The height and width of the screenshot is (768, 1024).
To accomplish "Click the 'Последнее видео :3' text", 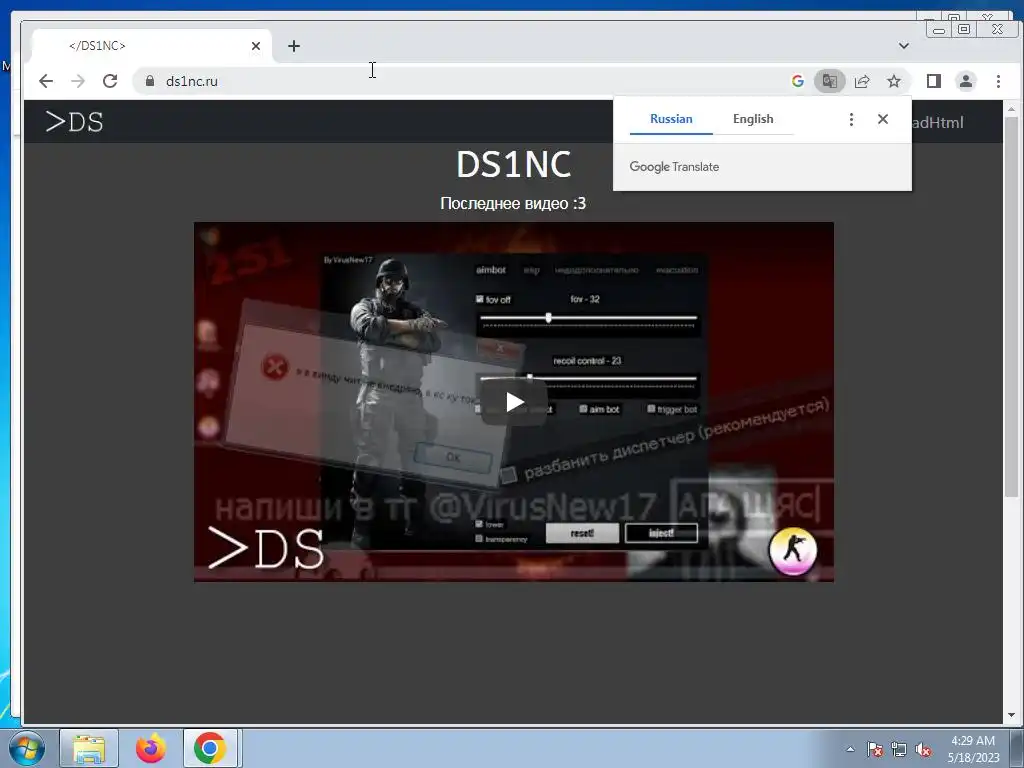I will click(513, 203).
